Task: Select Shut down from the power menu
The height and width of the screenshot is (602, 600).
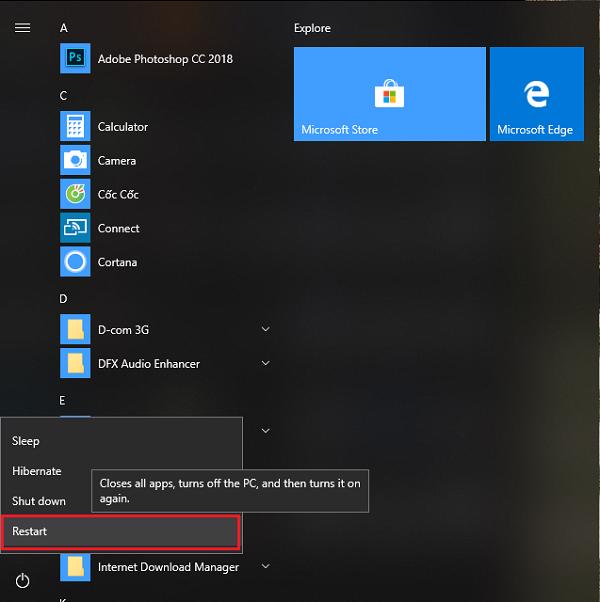Action: 39,501
